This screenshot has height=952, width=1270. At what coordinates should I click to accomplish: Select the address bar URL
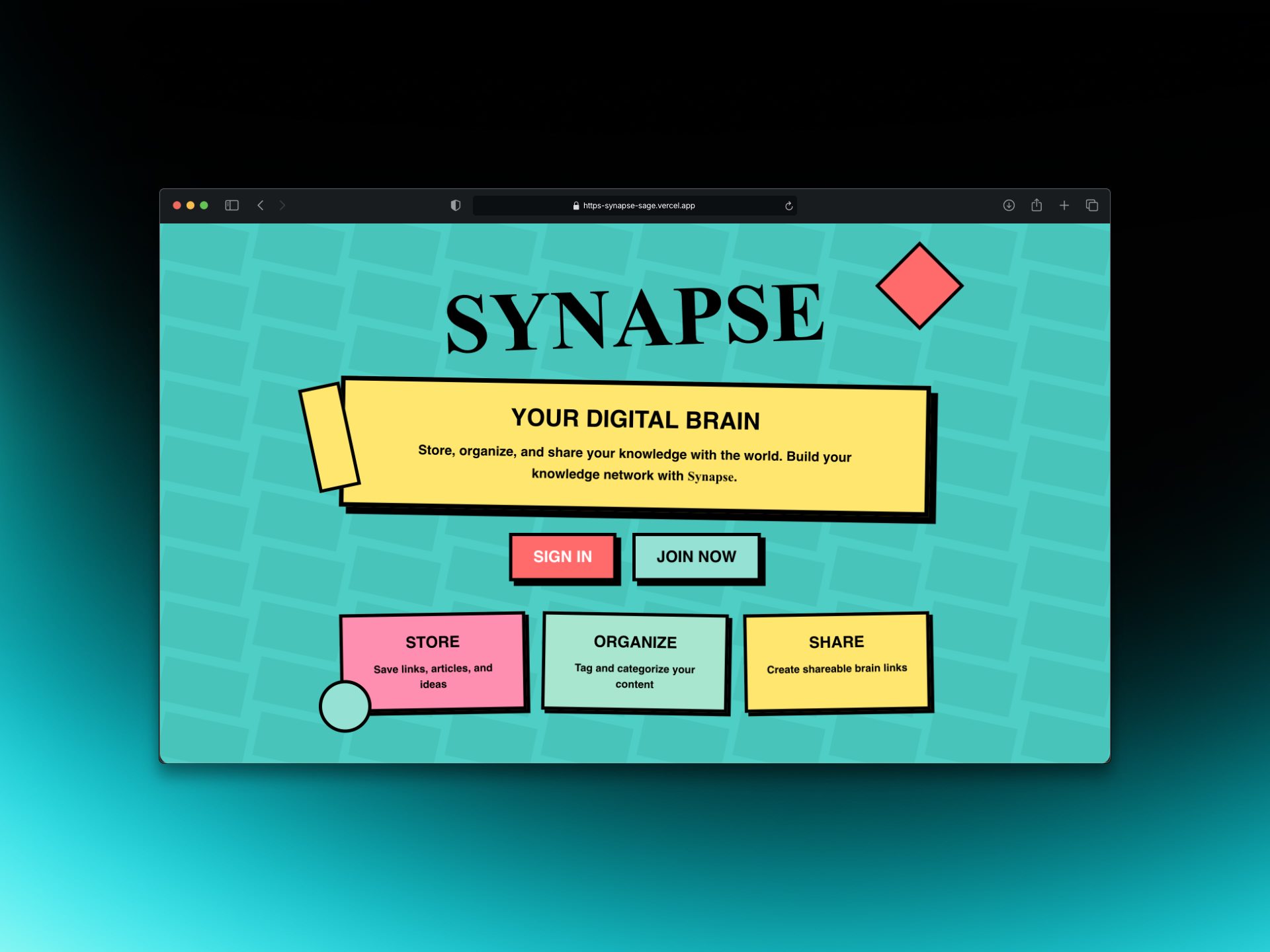(638, 206)
